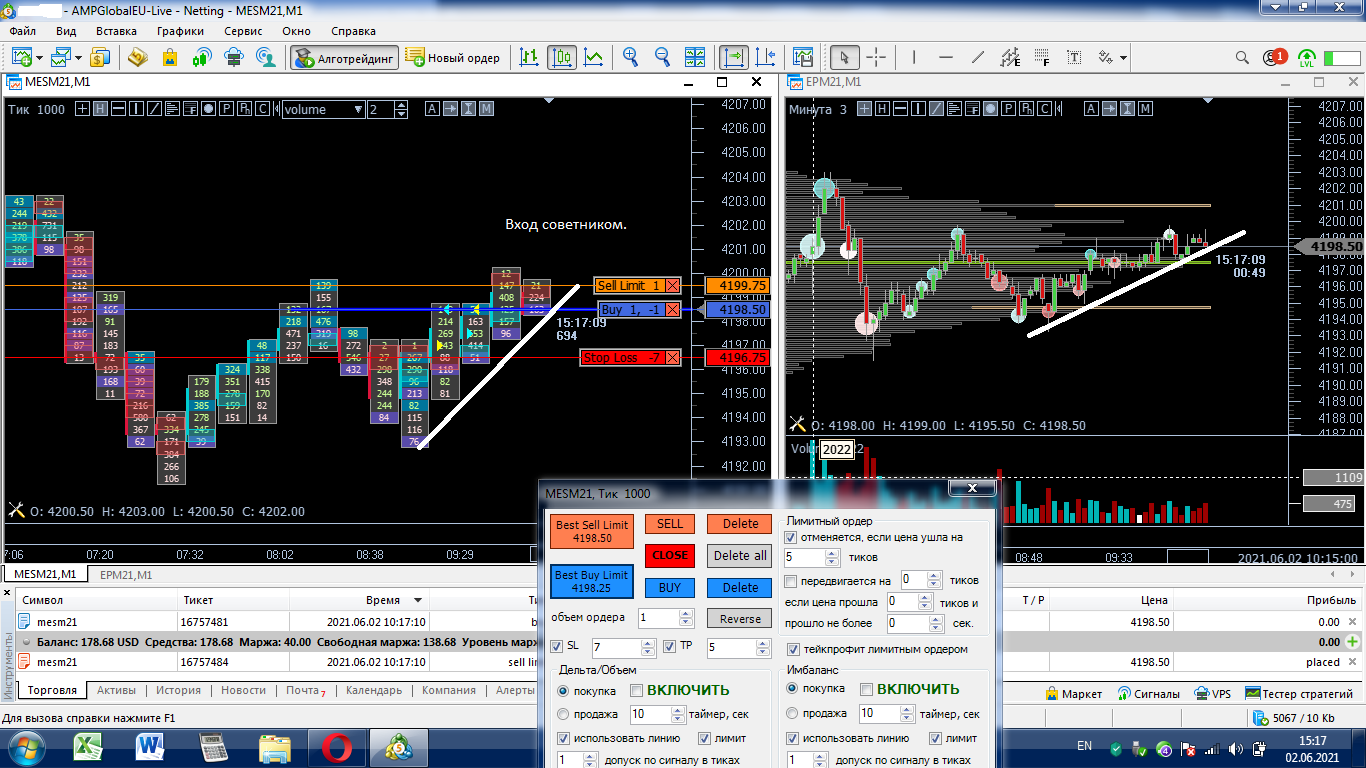The image size is (1366, 768).
Task: Adjust the SL value spinner
Action: pos(649,648)
